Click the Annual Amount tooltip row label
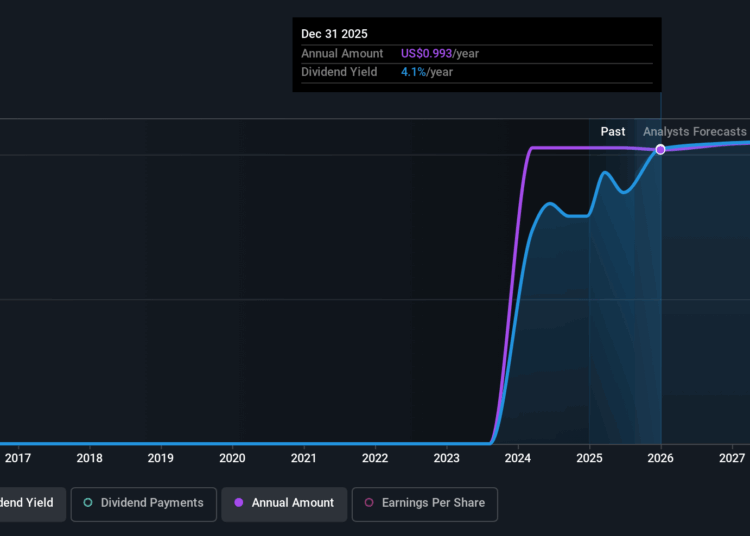 click(342, 54)
